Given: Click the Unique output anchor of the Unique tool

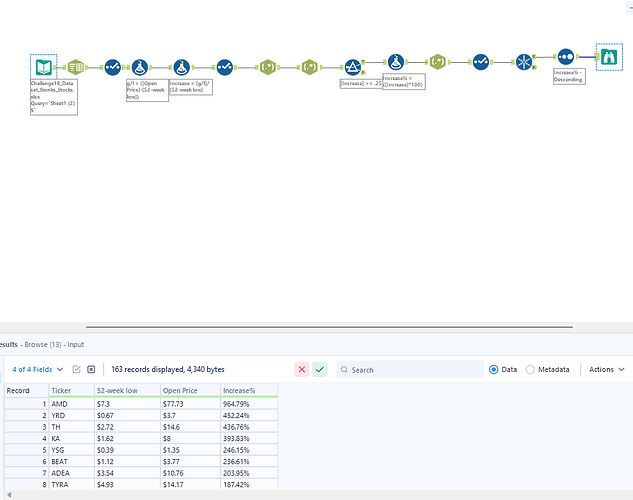Looking at the screenshot, I should [x=534, y=57].
